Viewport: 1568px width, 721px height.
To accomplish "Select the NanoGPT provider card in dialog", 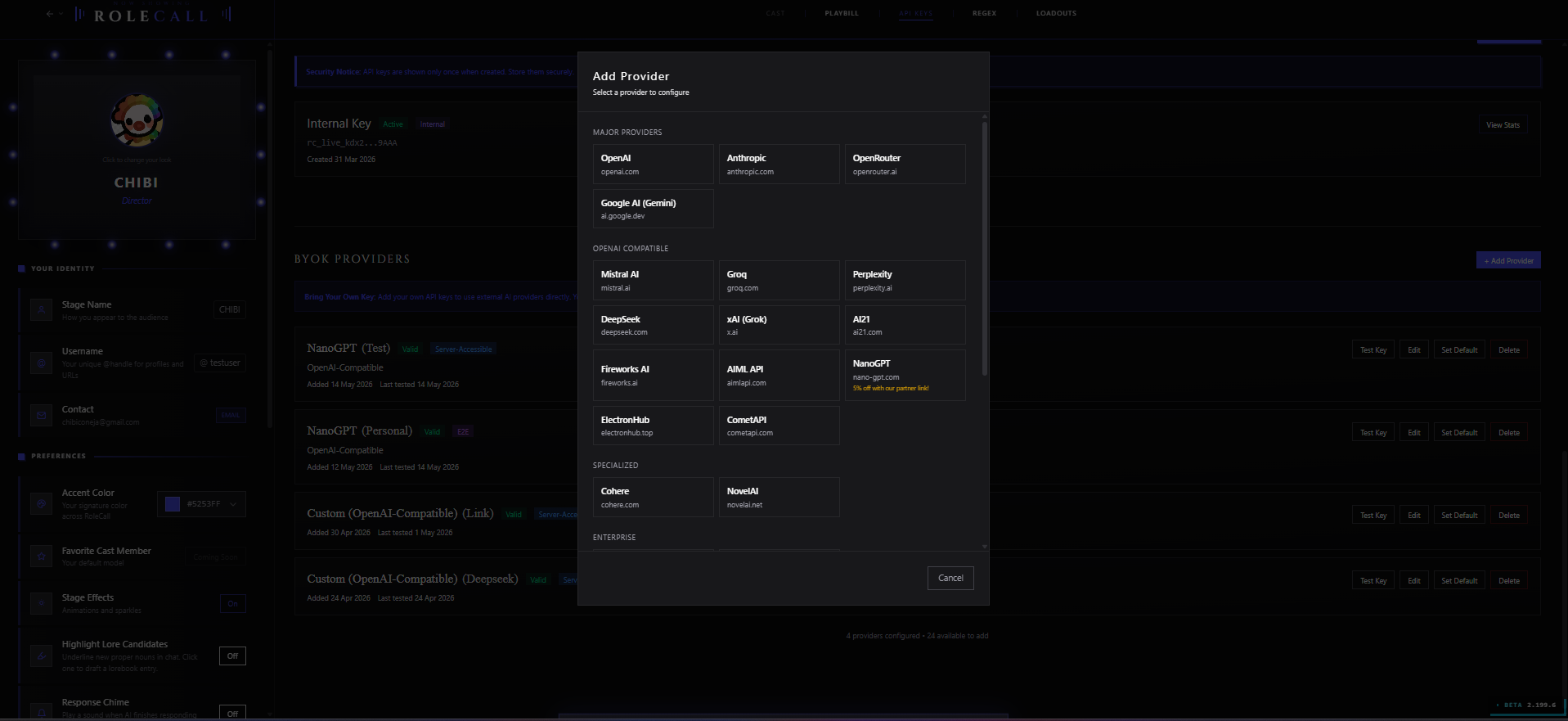I will pyautogui.click(x=905, y=376).
